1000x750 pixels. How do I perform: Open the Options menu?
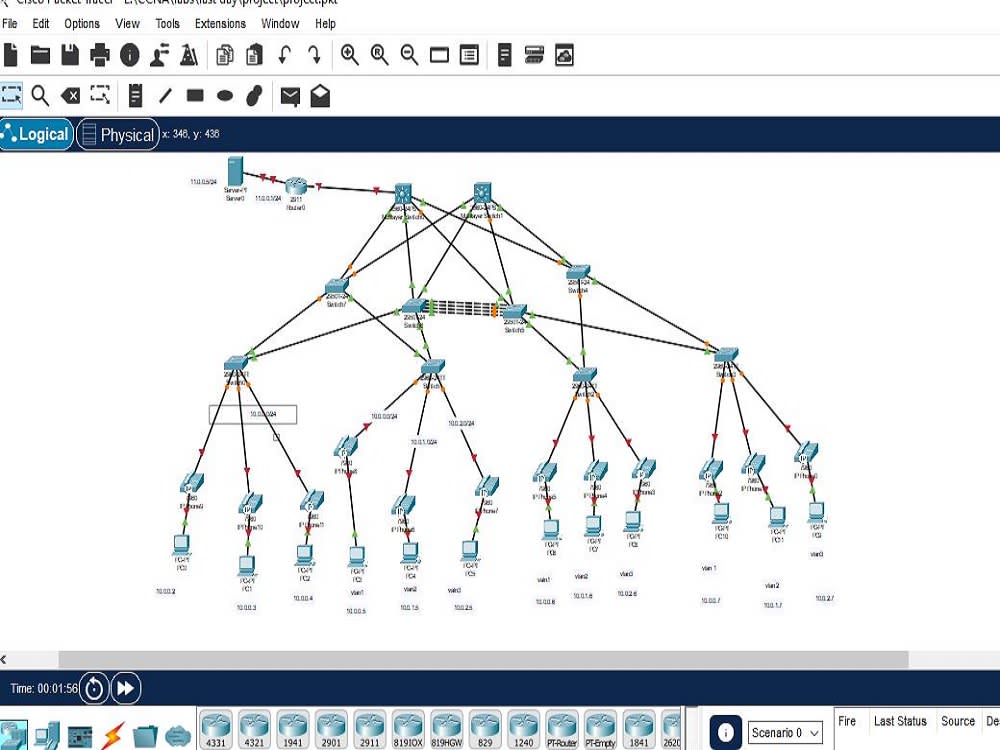tap(82, 24)
